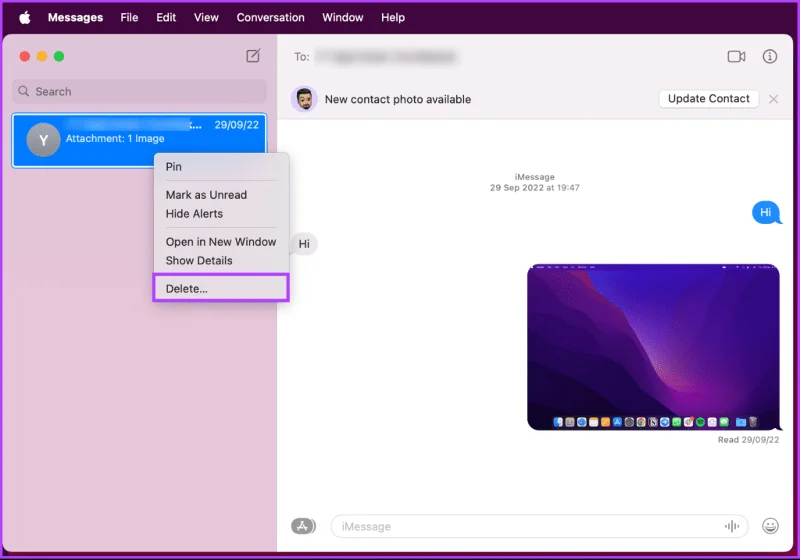Choose Delete… from the context menu
This screenshot has width=800, height=560.
click(221, 288)
